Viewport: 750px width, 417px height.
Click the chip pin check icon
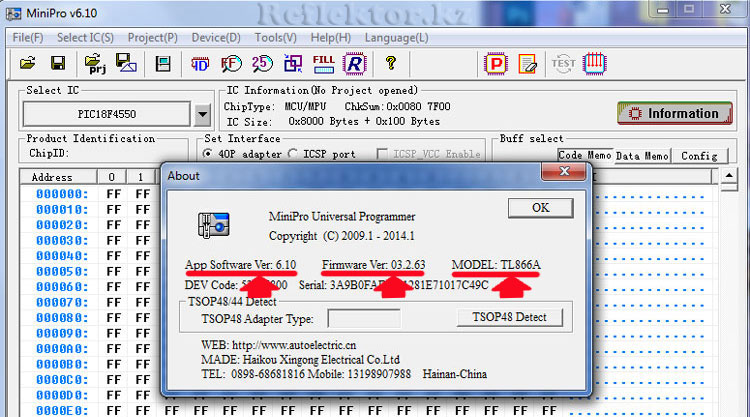coord(595,64)
